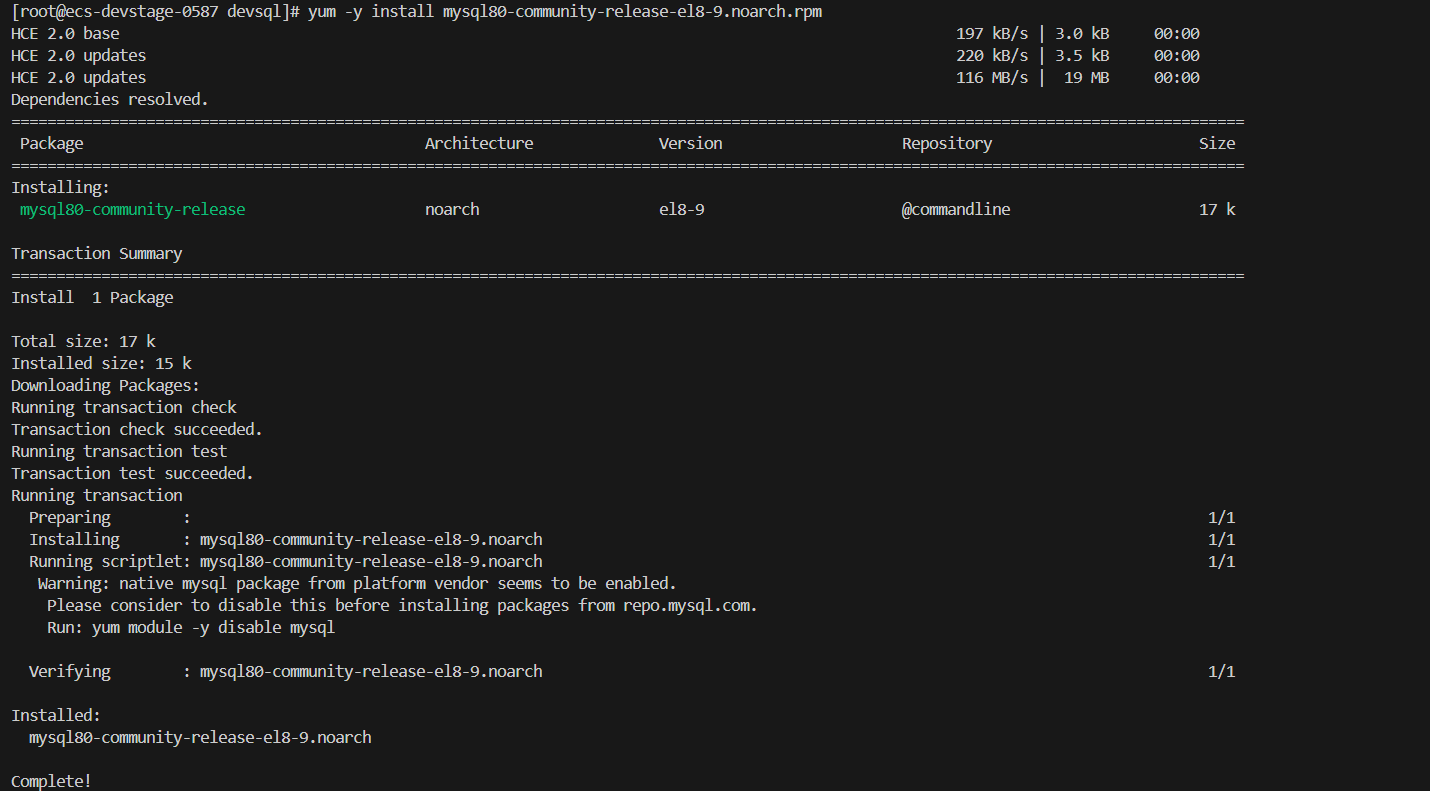Click the 'Size' column header
Image resolution: width=1430 pixels, height=791 pixels.
(1216, 143)
